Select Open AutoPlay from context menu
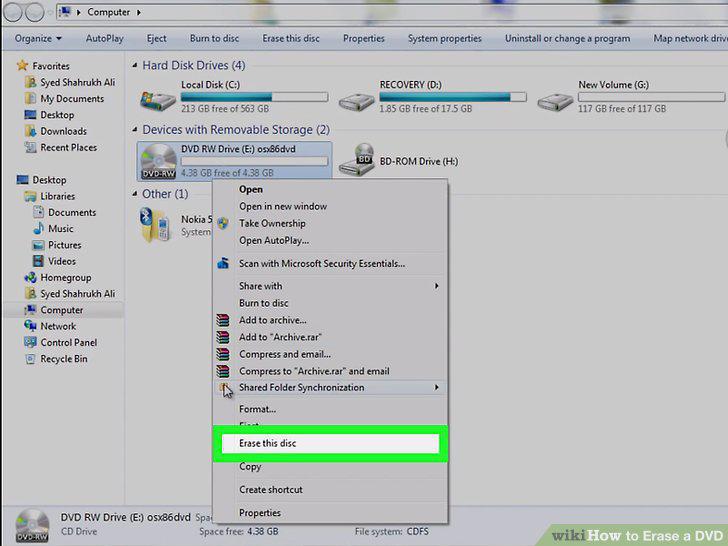Viewport: 728px width, 546px height. coord(274,240)
